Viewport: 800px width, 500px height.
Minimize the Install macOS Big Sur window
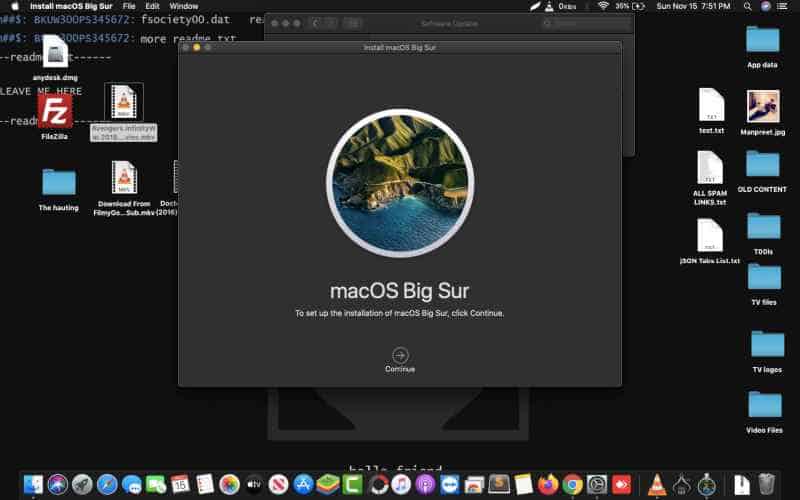tap(196, 47)
